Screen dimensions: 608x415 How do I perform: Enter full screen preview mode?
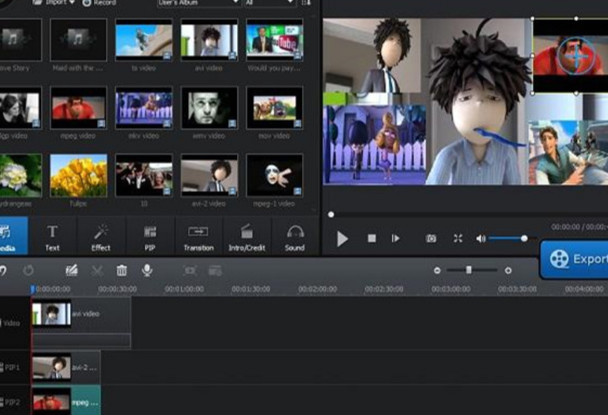click(x=458, y=238)
